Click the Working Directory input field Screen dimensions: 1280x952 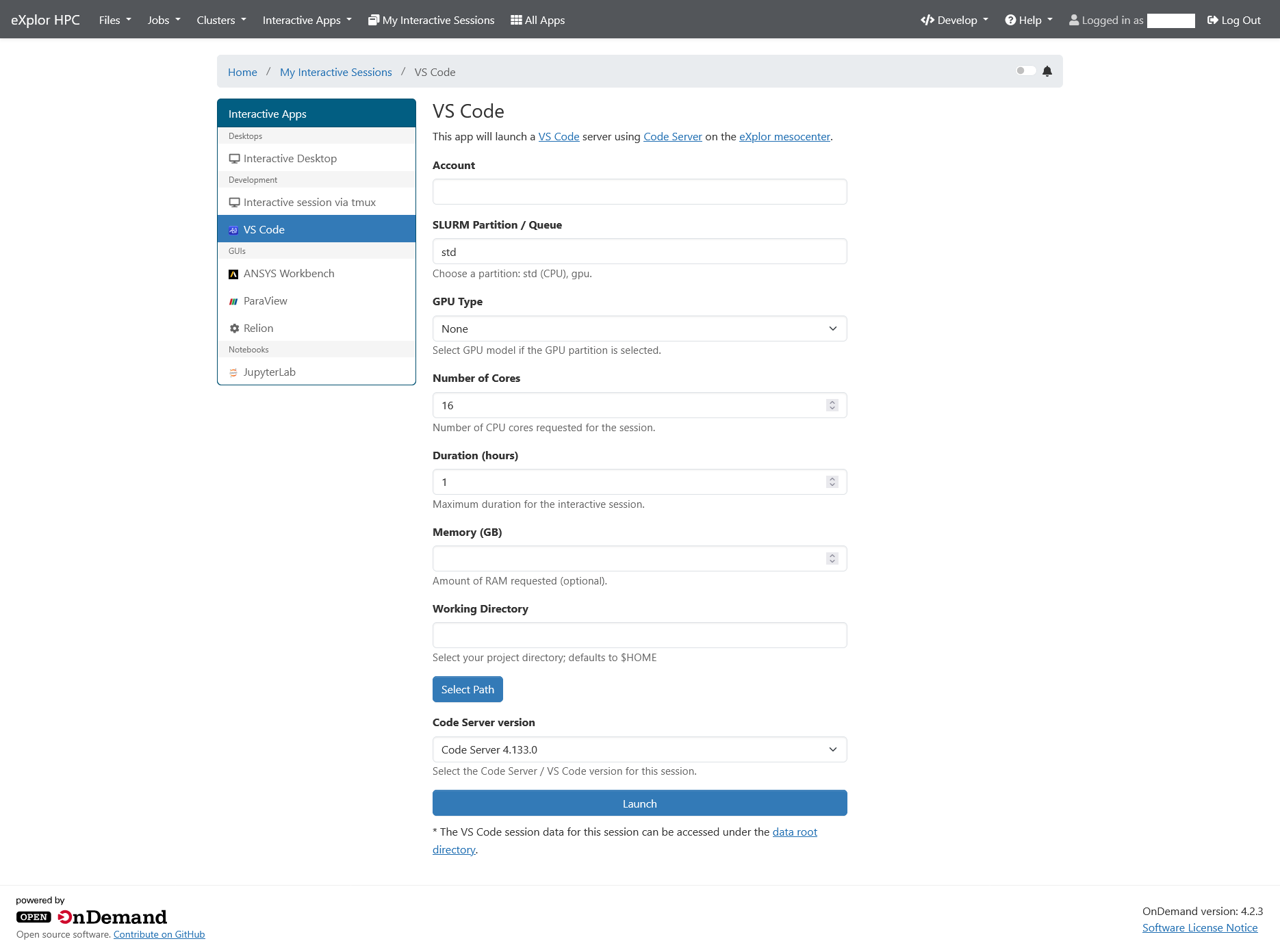pyautogui.click(x=639, y=635)
